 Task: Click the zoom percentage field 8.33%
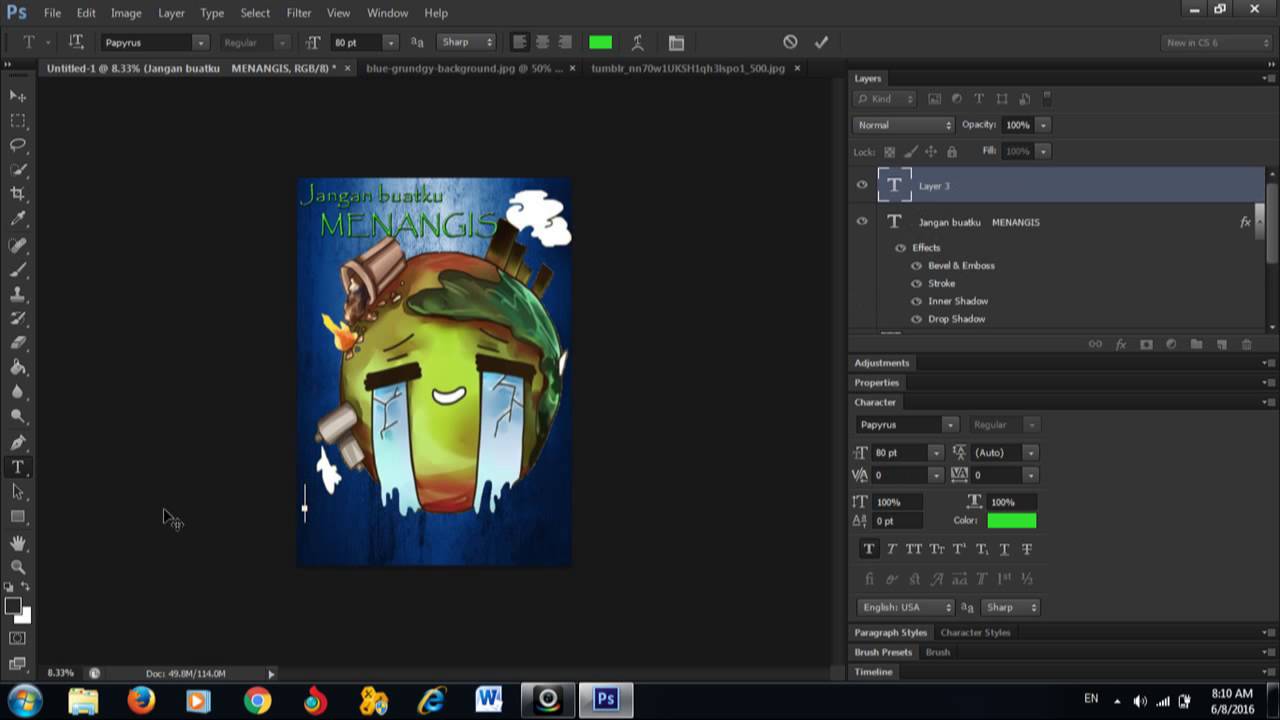click(x=61, y=673)
